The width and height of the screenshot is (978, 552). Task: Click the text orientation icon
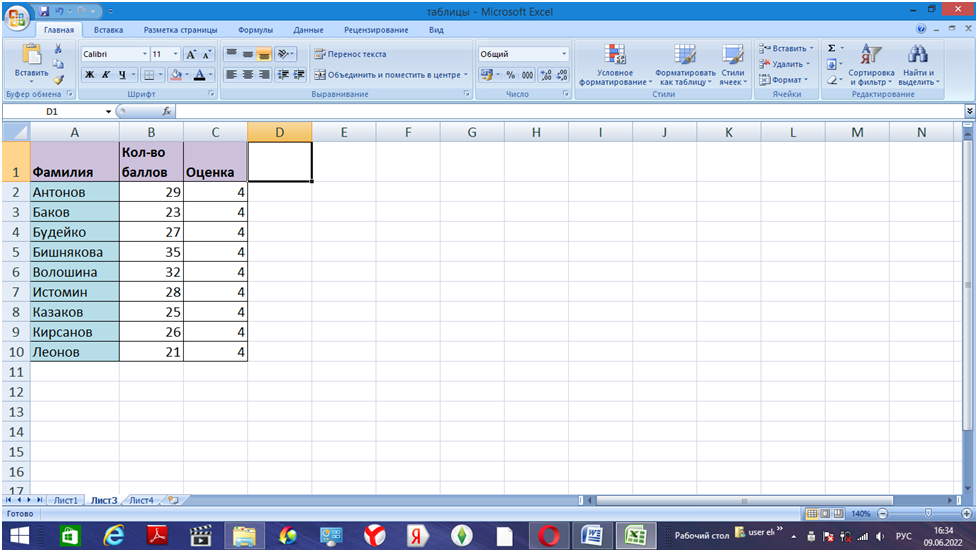(284, 54)
